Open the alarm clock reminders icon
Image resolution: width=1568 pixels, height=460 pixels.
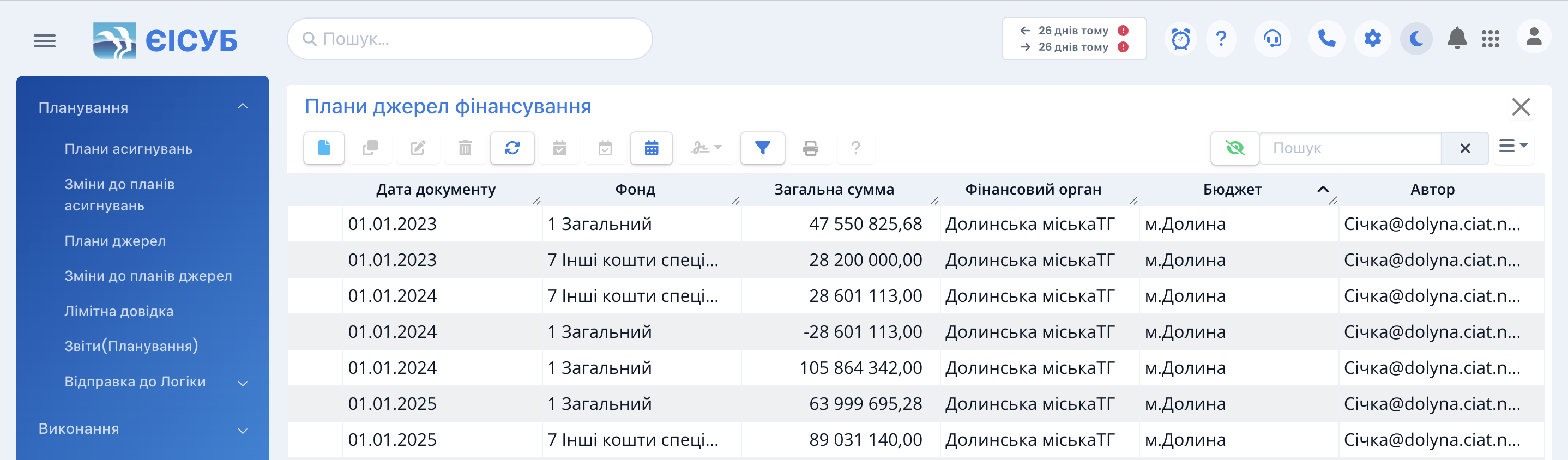tap(1180, 39)
